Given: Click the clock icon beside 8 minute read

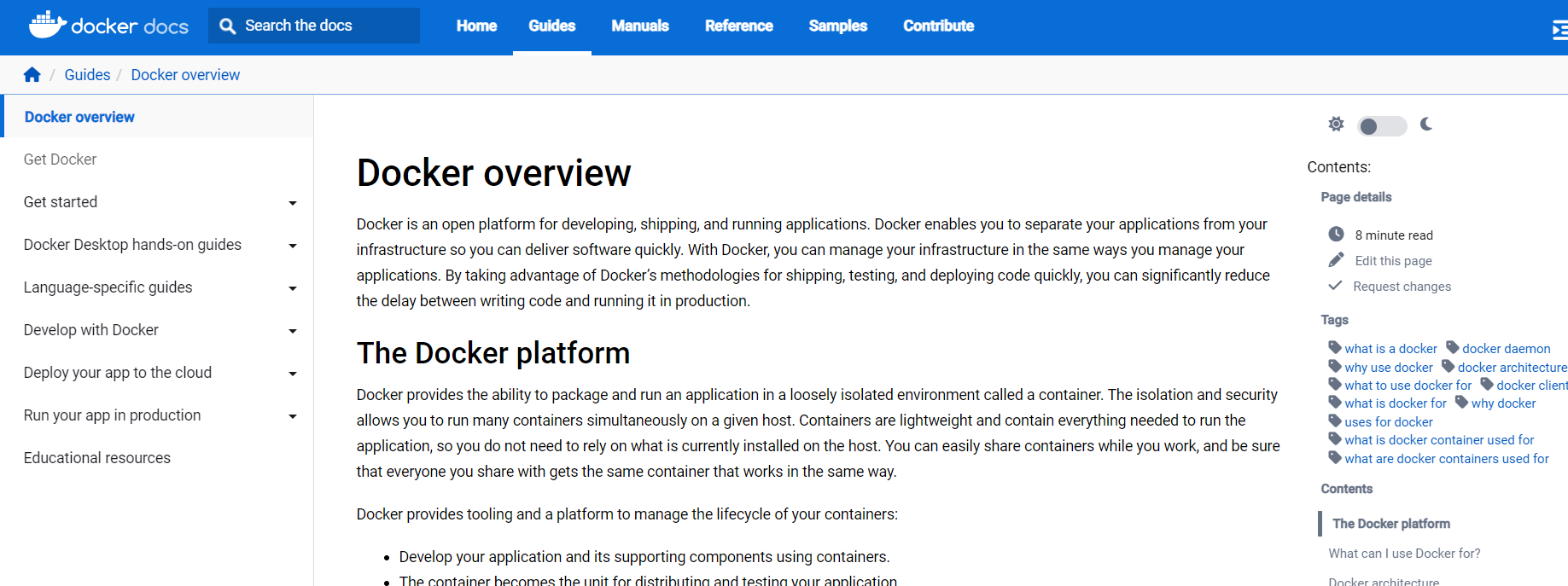Looking at the screenshot, I should pos(1337,235).
